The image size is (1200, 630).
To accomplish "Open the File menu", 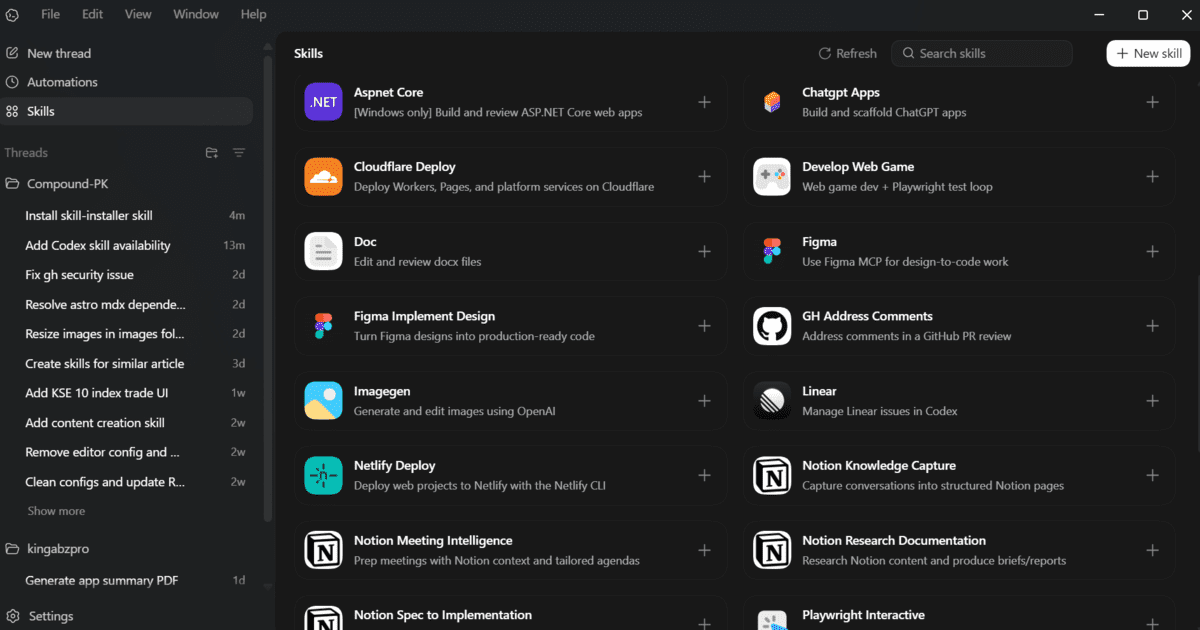I will [x=50, y=14].
